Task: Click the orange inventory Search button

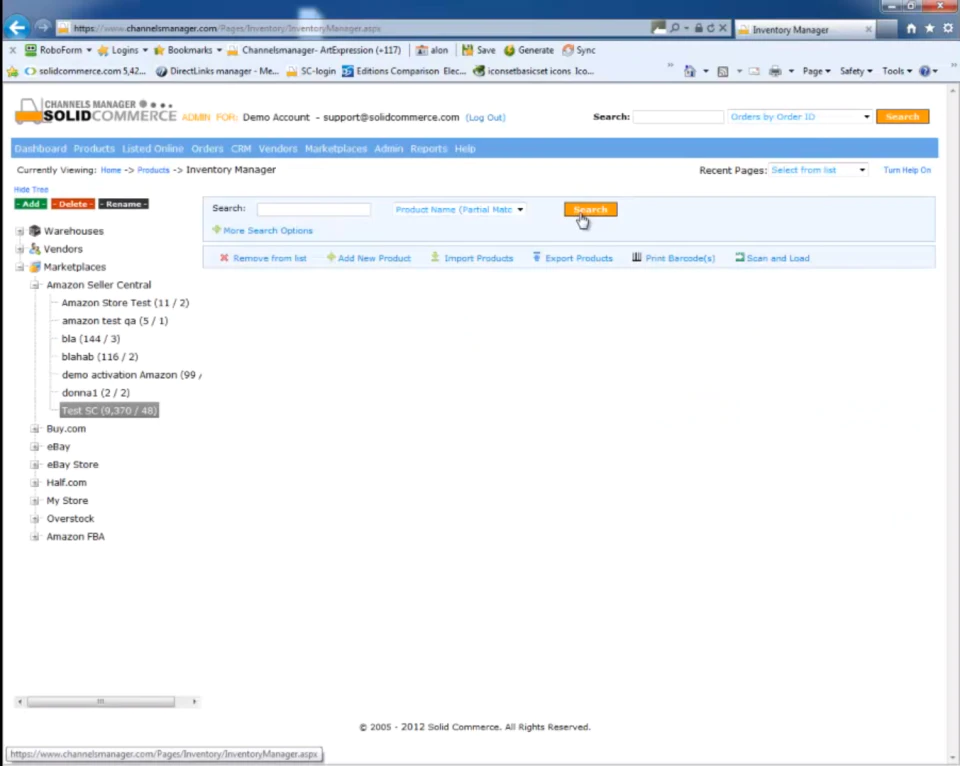Action: (590, 209)
